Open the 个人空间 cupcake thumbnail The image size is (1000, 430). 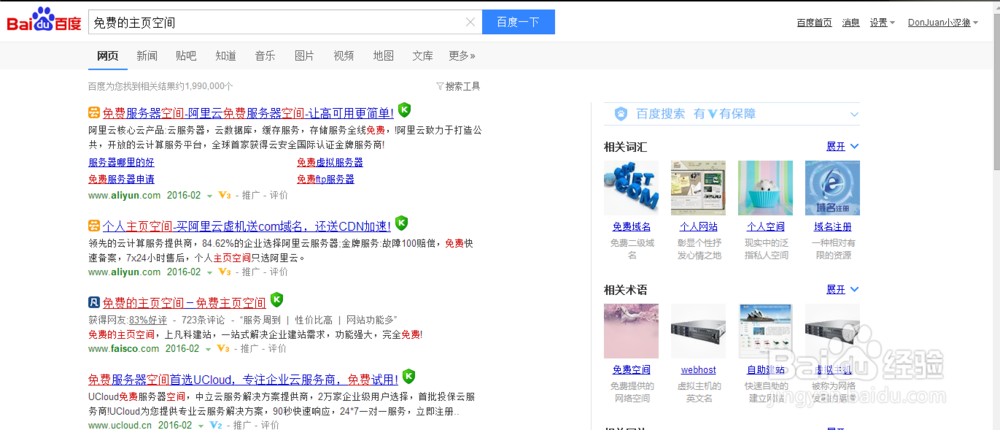[x=765, y=188]
